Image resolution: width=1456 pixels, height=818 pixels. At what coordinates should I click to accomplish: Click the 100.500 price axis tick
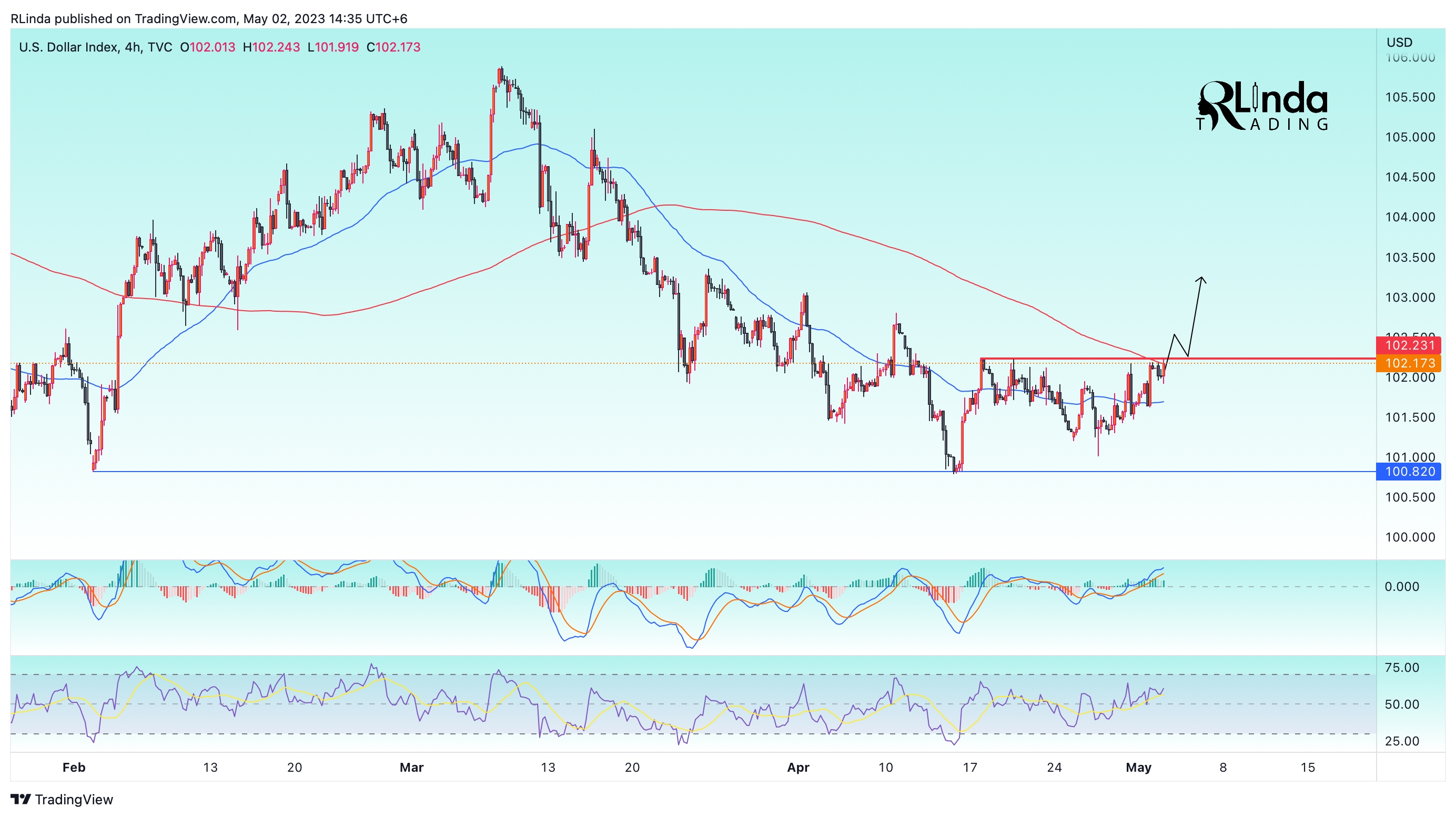pos(1410,498)
